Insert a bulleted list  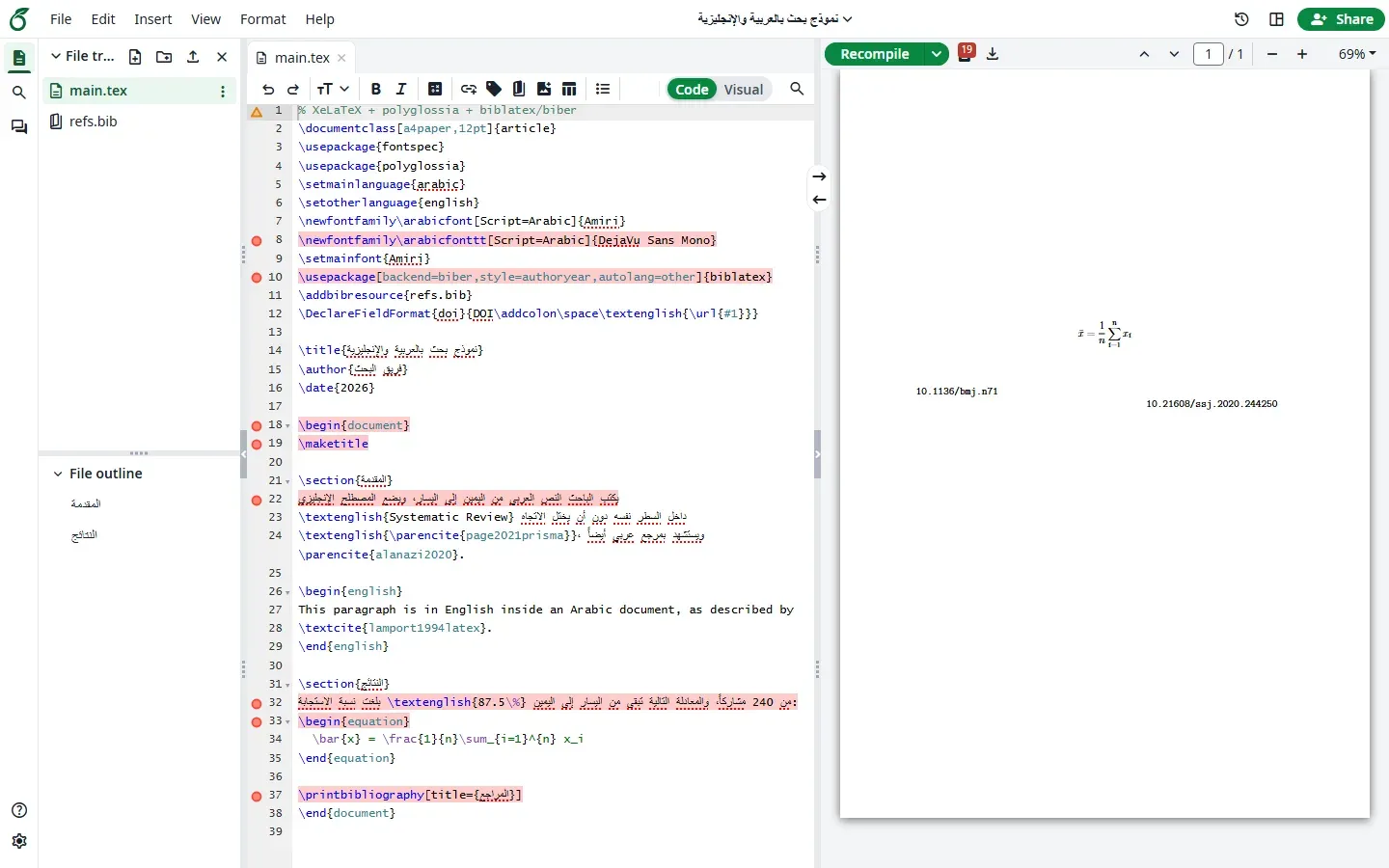(603, 89)
